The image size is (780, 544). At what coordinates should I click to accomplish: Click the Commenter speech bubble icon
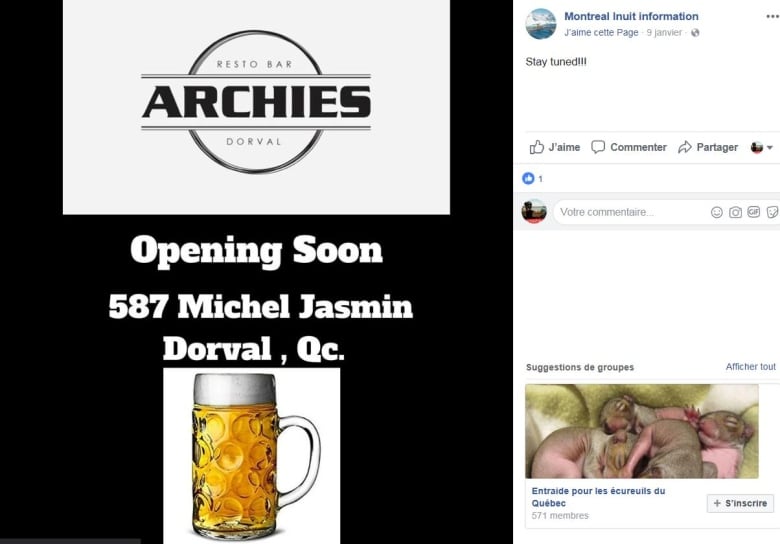tap(597, 147)
